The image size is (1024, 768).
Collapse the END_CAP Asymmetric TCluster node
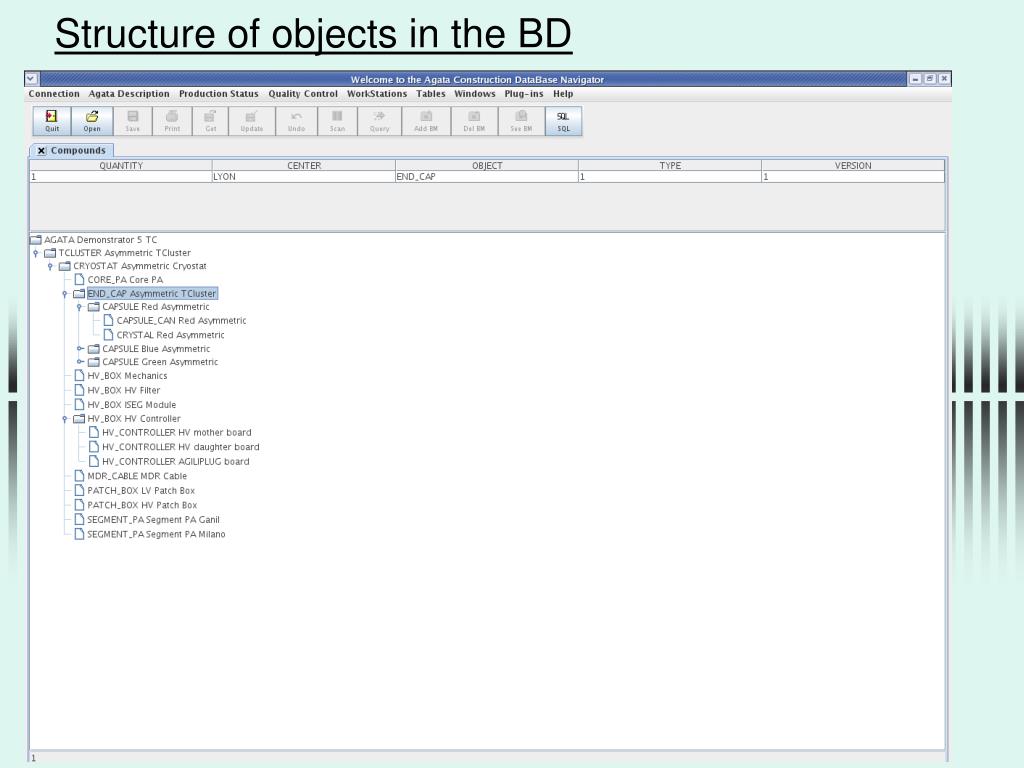pyautogui.click(x=65, y=294)
